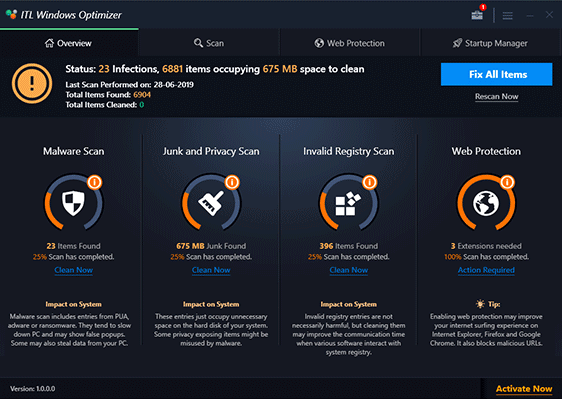Click the large status warning icon
Image resolution: width=562 pixels, height=399 pixels.
(x=32, y=83)
